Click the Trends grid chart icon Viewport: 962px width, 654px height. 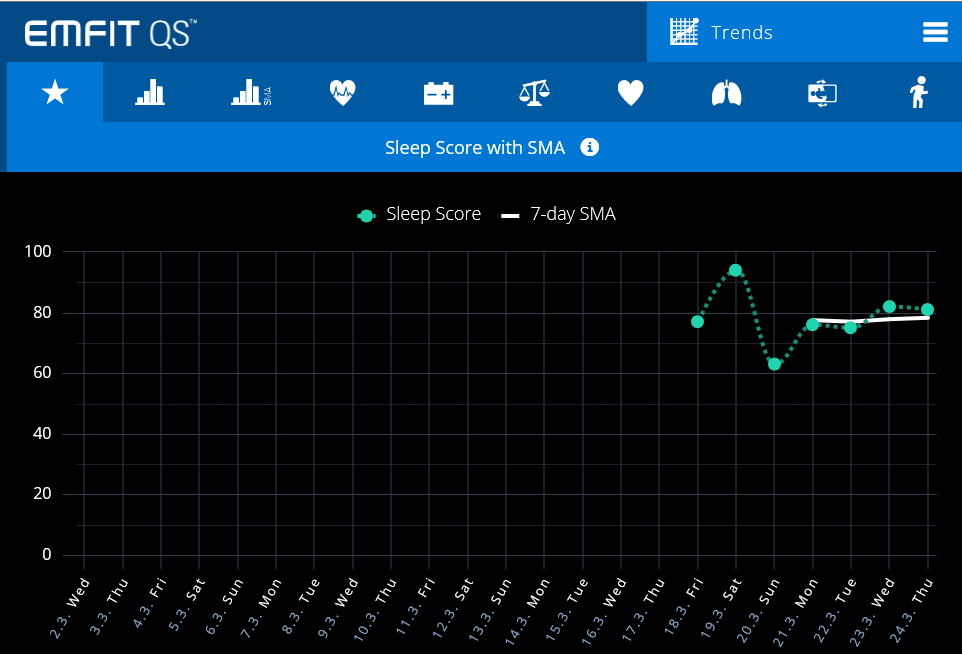point(685,31)
